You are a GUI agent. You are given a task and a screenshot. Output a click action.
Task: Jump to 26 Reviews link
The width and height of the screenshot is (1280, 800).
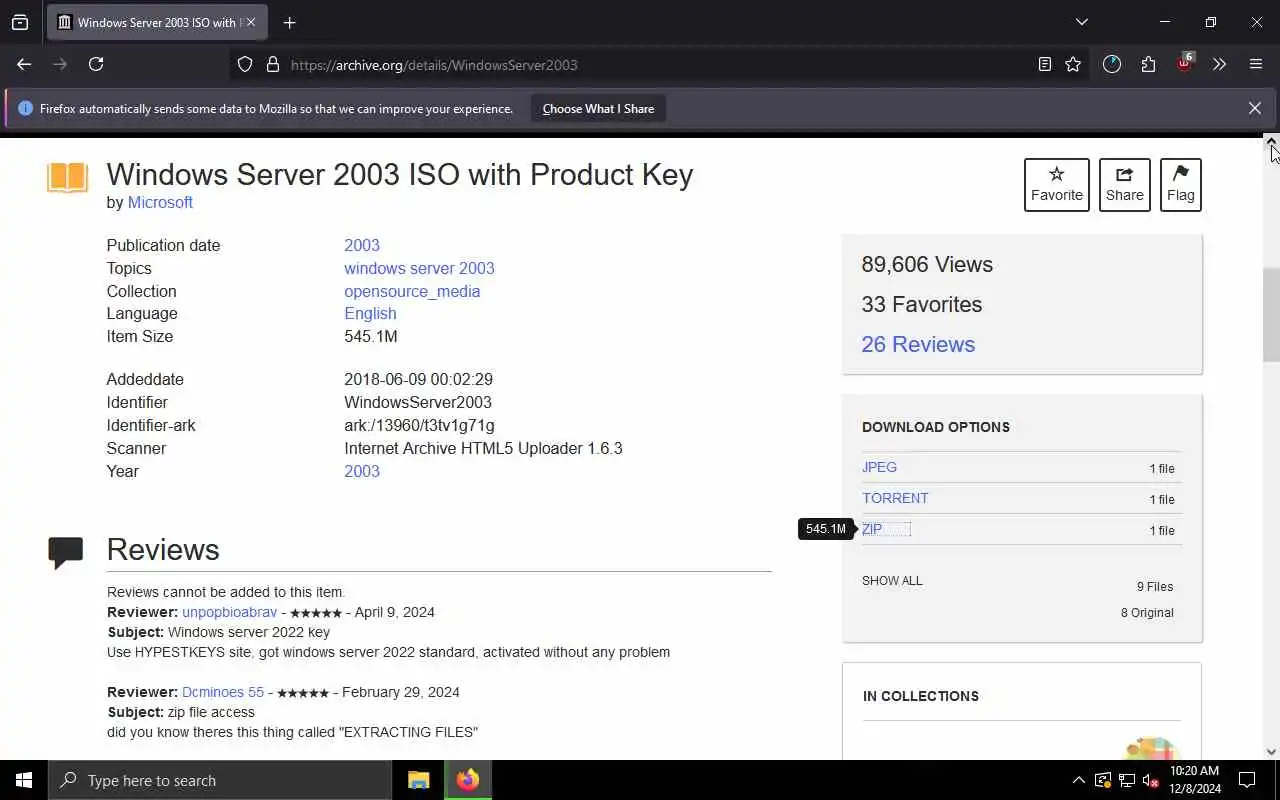(x=918, y=344)
